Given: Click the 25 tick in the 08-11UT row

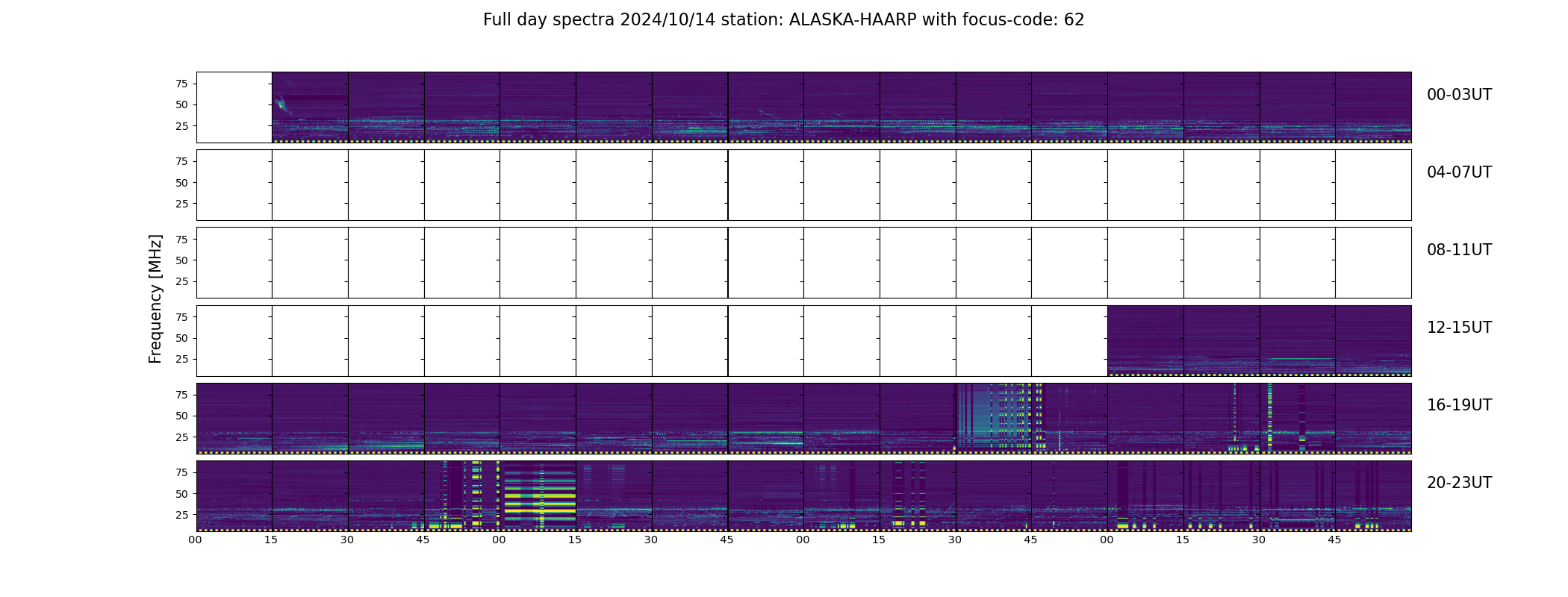Looking at the screenshot, I should click(181, 281).
